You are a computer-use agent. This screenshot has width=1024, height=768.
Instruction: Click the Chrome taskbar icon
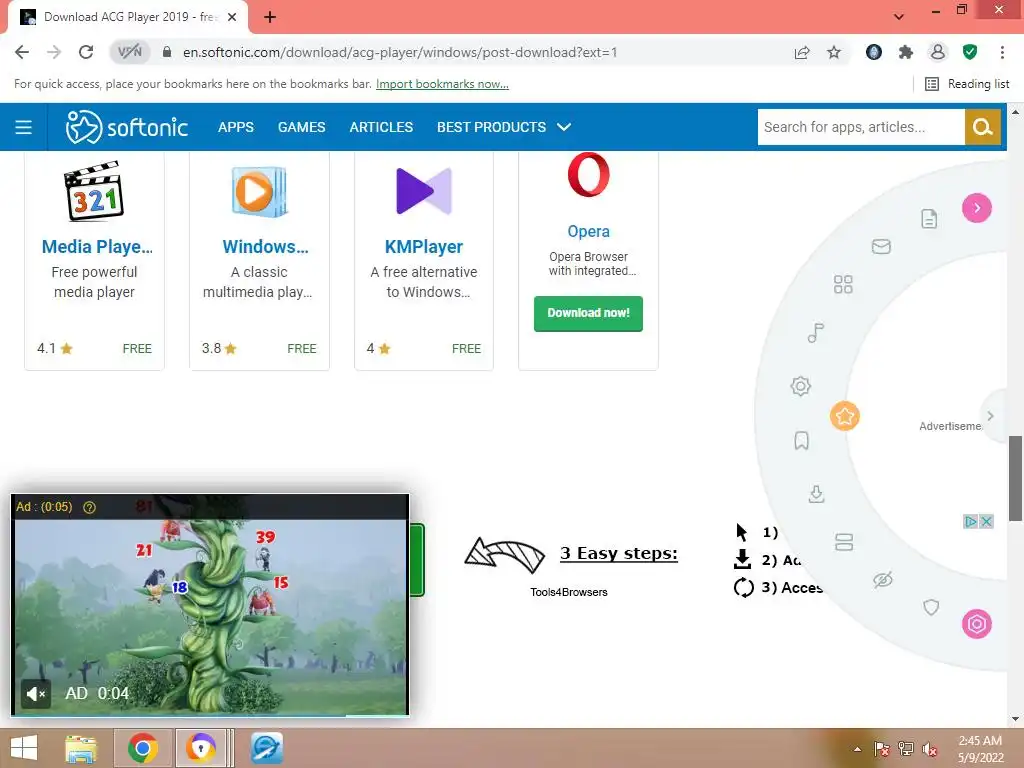pos(143,748)
